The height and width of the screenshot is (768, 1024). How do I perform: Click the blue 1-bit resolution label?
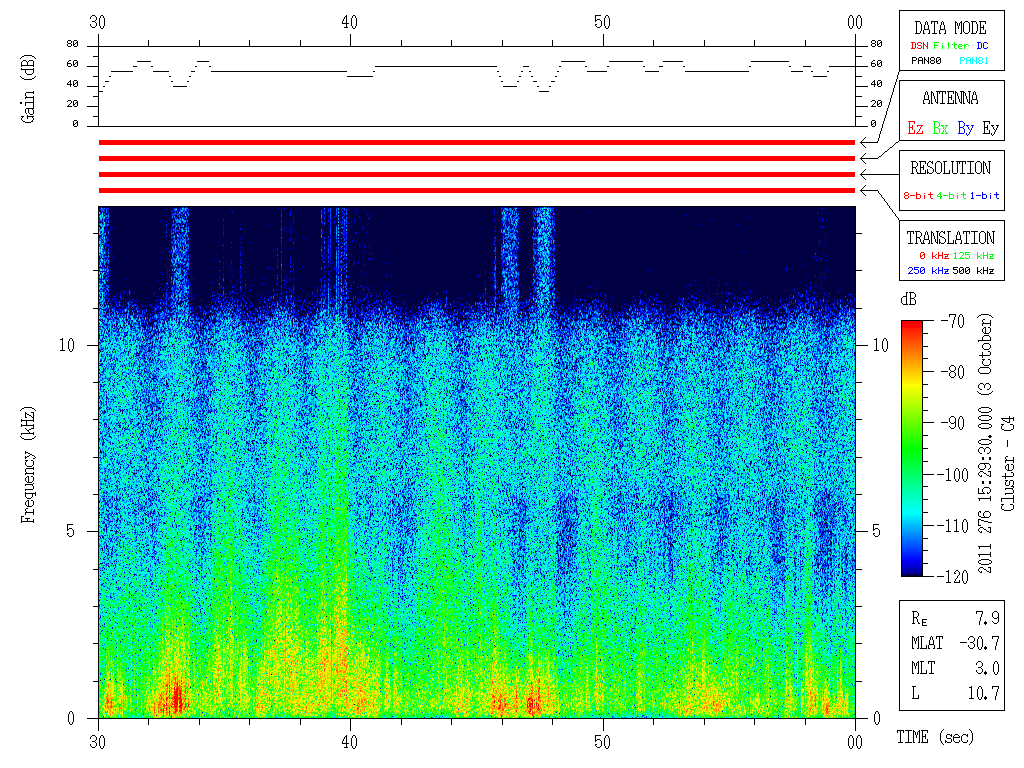tap(984, 196)
